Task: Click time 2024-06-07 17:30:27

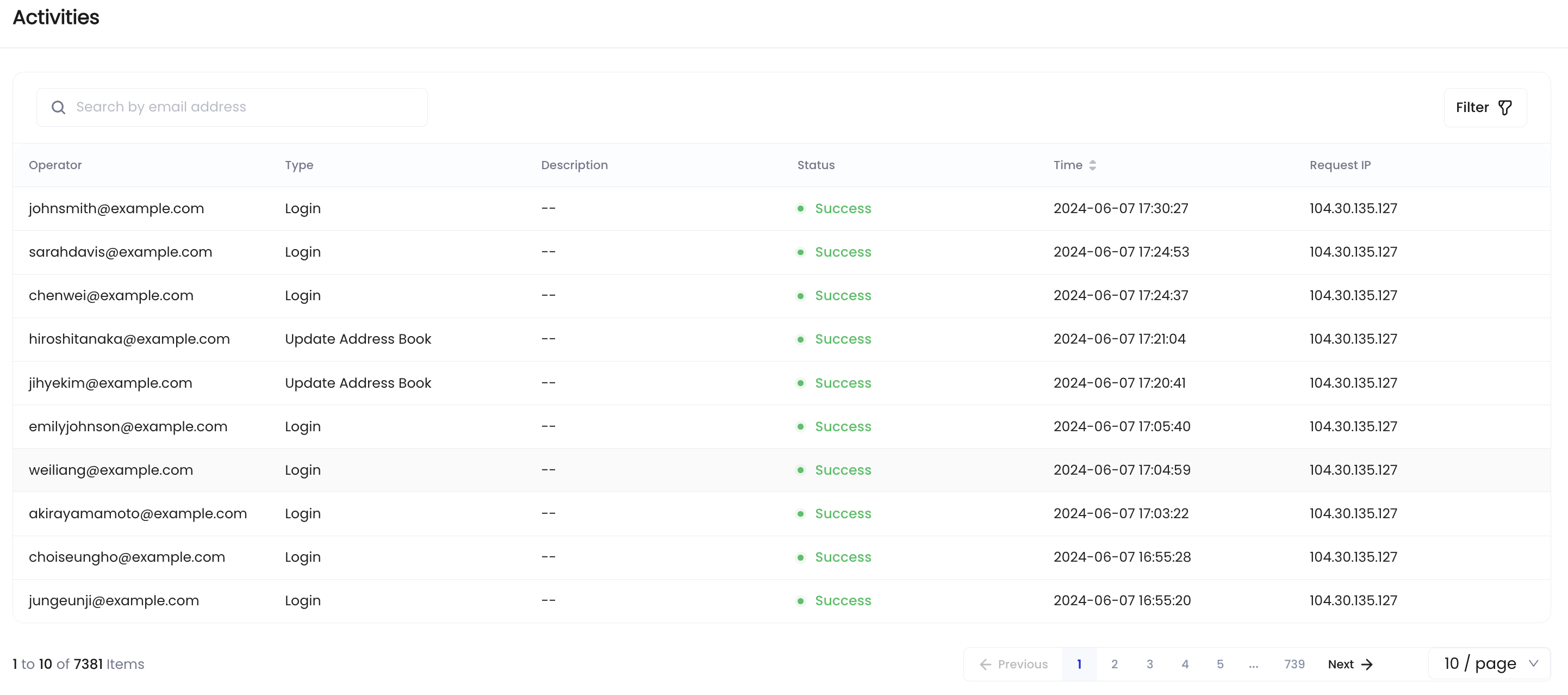Action: pos(1121,209)
